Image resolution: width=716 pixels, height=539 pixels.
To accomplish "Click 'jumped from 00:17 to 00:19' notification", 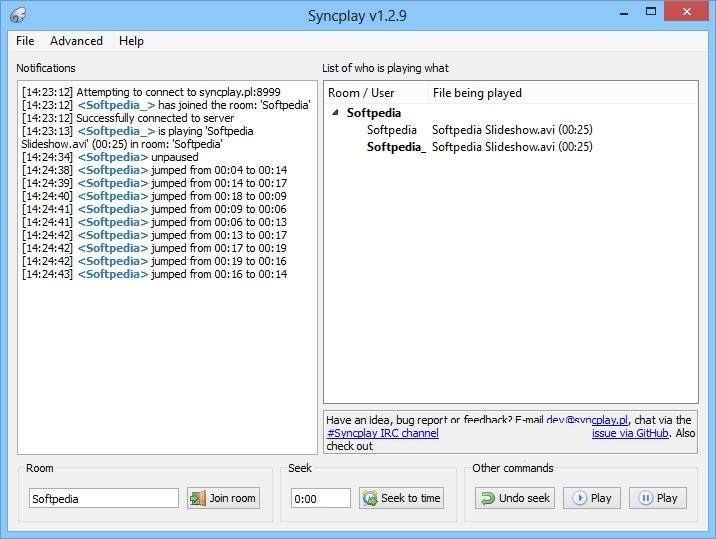I will click(154, 248).
